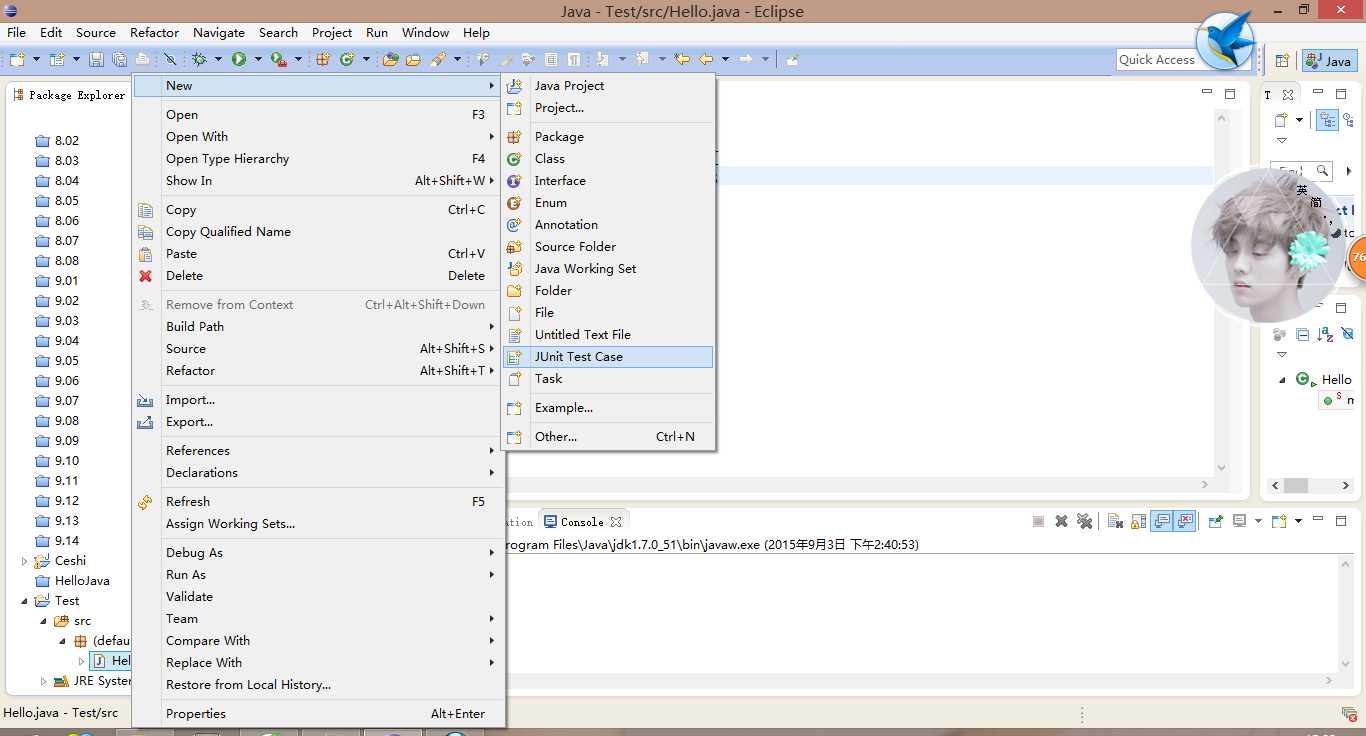1366x736 pixels.
Task: Toggle Hide Fields filter in Outline
Action: click(1347, 334)
